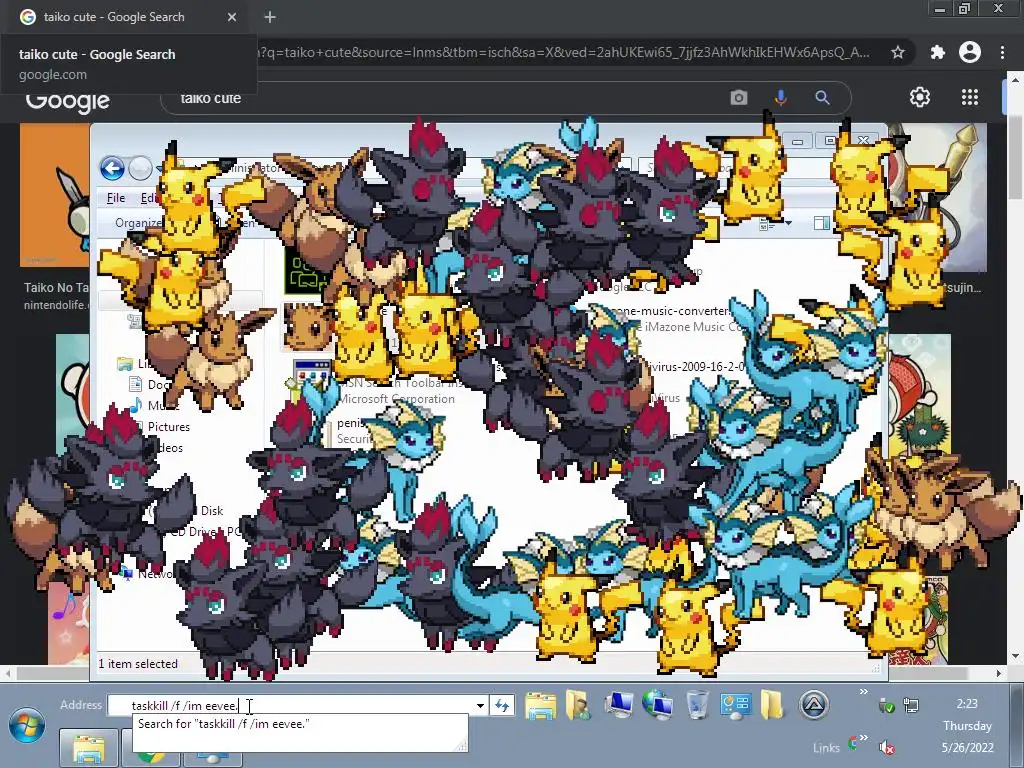
Task: Select the iMazone Music Co entry
Action: tap(694, 327)
